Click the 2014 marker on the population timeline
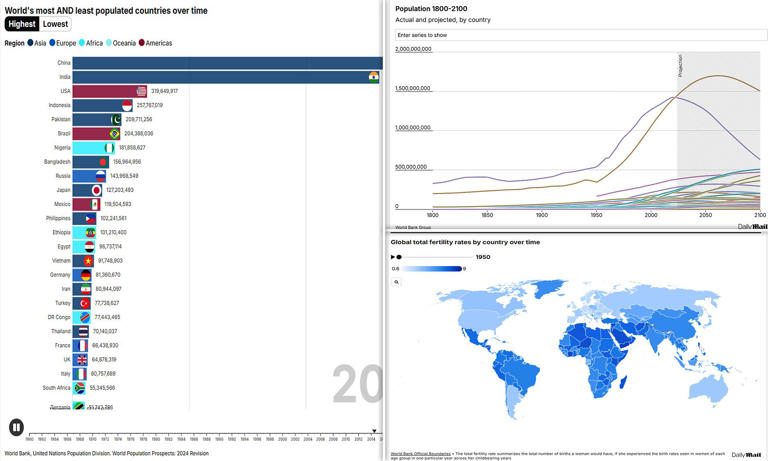The width and height of the screenshot is (768, 461). [370, 438]
